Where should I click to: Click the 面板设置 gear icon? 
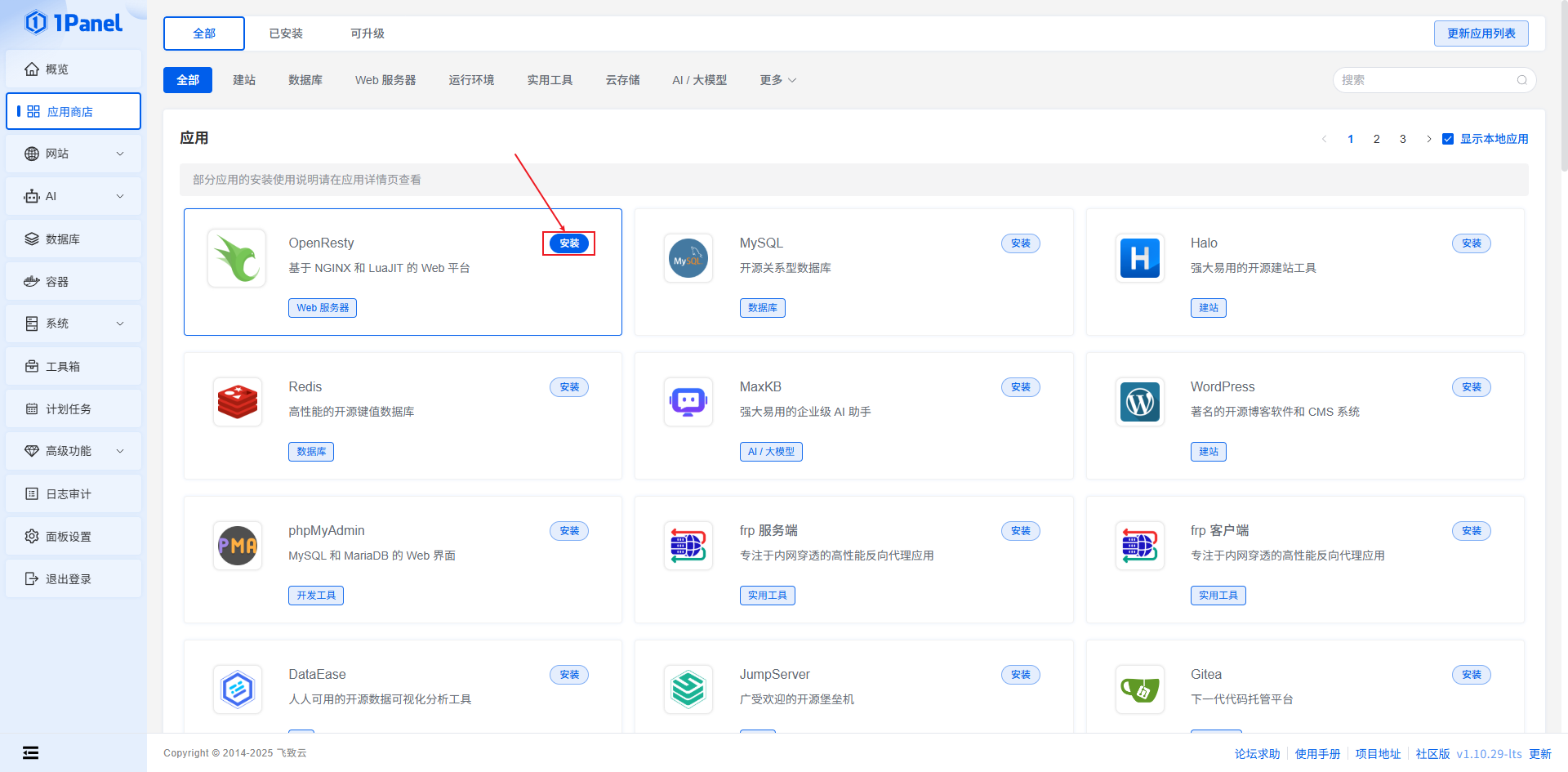tap(32, 536)
